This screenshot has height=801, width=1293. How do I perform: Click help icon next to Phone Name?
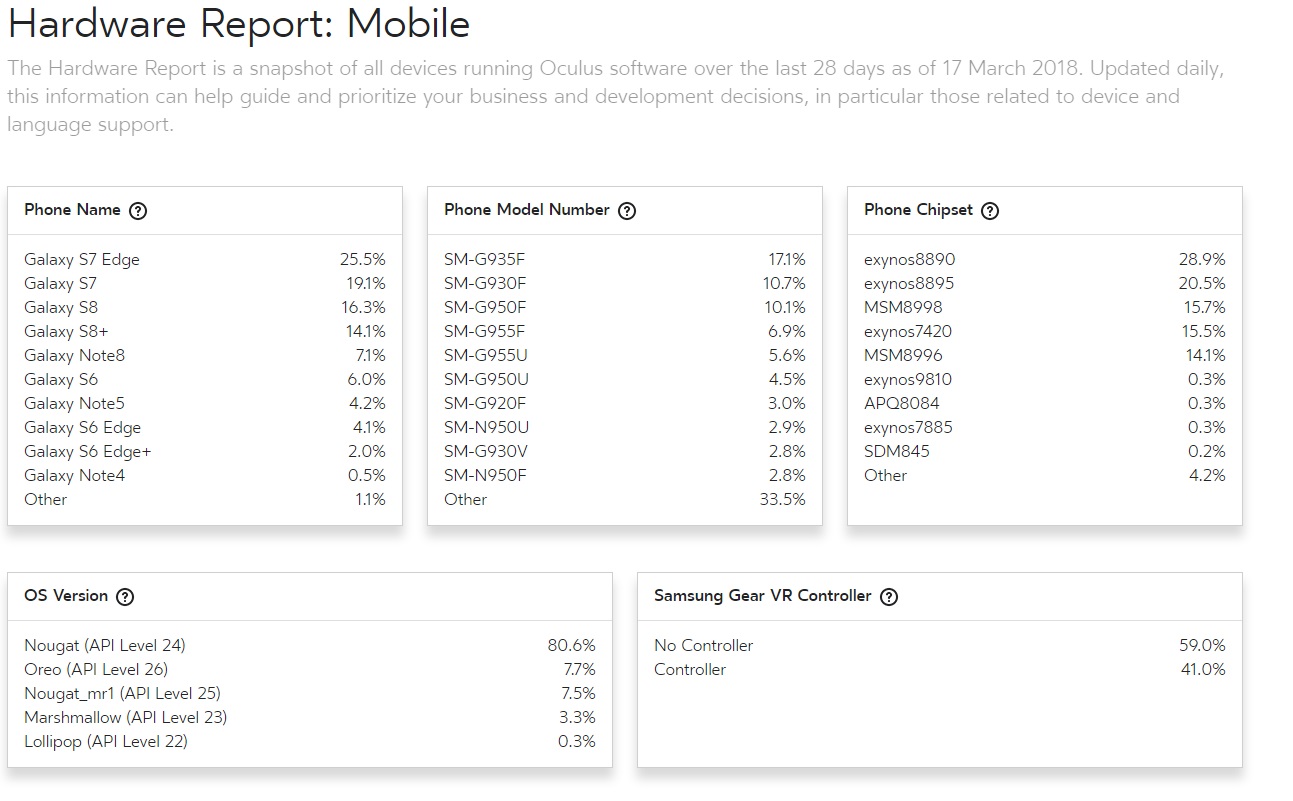click(139, 211)
